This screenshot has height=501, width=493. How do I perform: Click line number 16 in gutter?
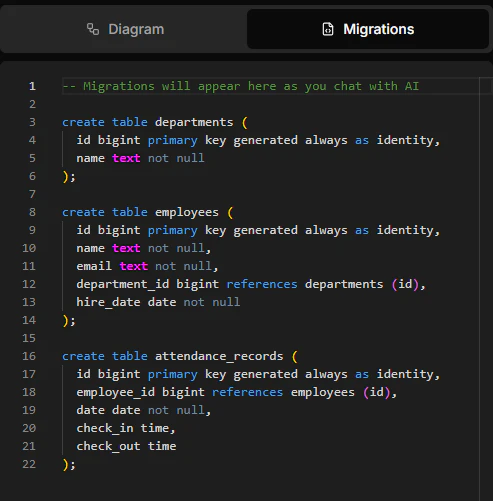pyautogui.click(x=29, y=356)
